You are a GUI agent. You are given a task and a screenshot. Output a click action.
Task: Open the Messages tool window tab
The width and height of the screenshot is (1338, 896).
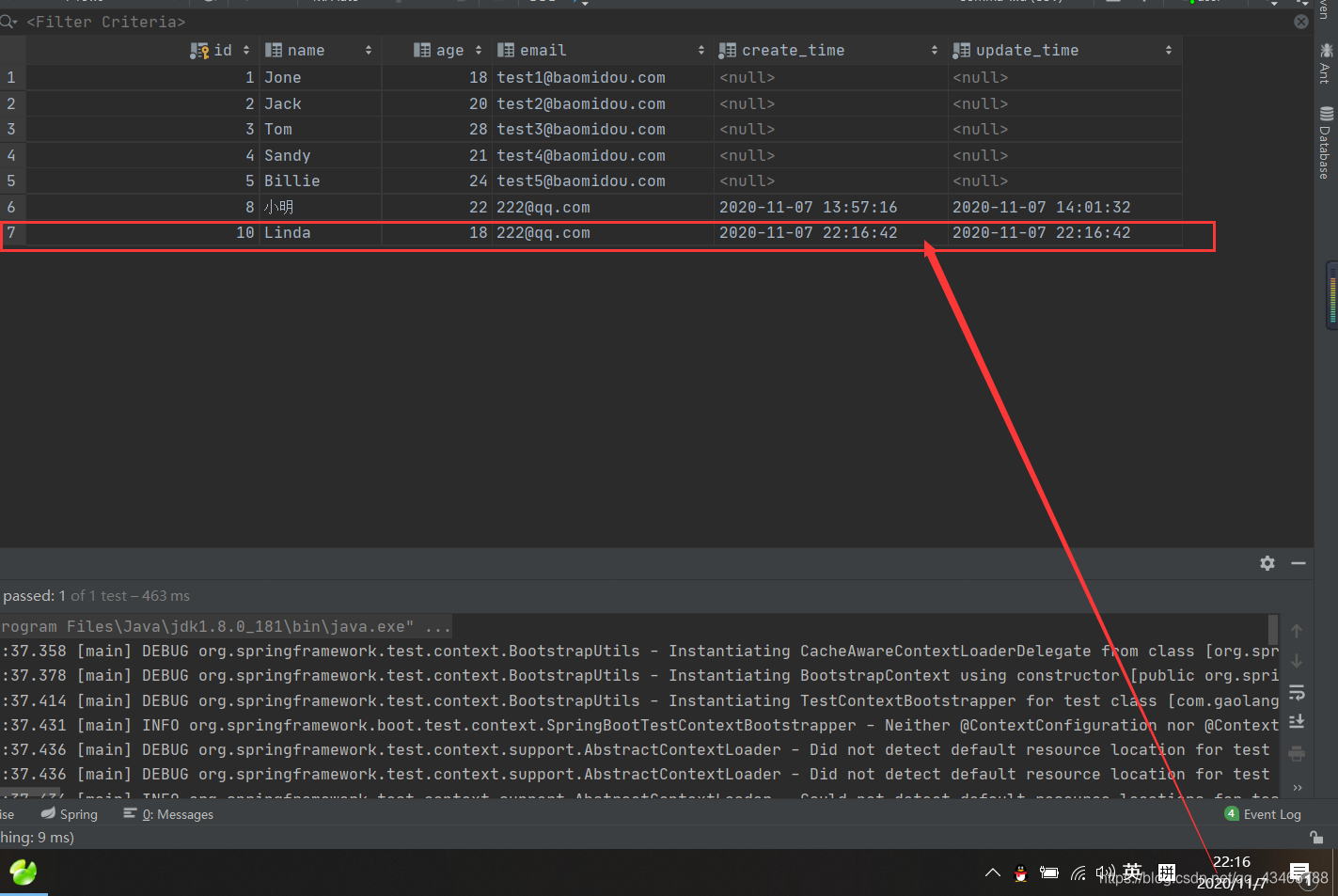tap(168, 814)
